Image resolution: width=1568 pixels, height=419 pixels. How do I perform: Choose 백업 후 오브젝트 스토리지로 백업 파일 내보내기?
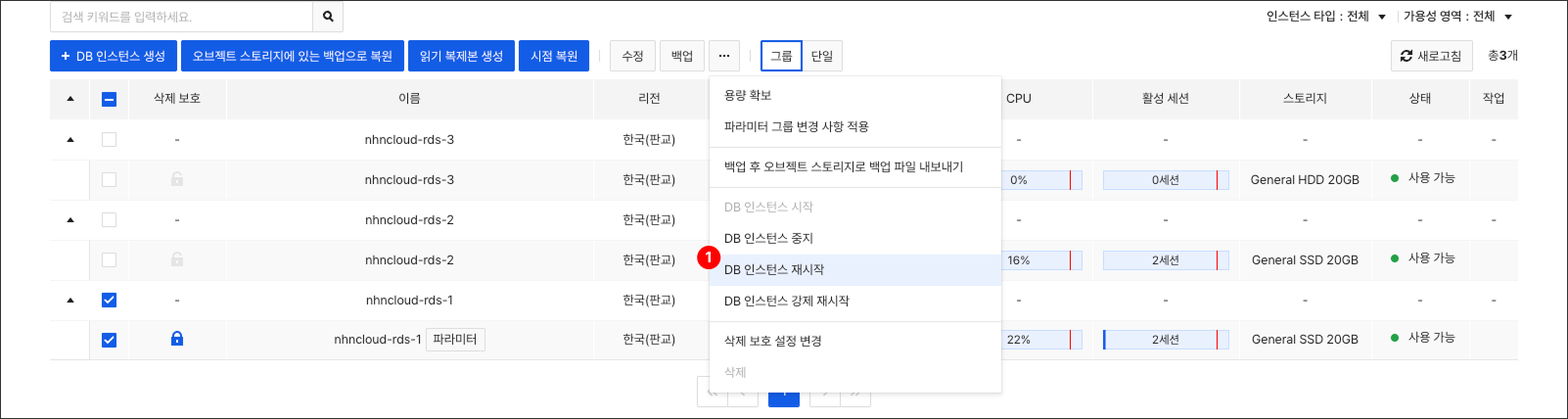[855, 166]
